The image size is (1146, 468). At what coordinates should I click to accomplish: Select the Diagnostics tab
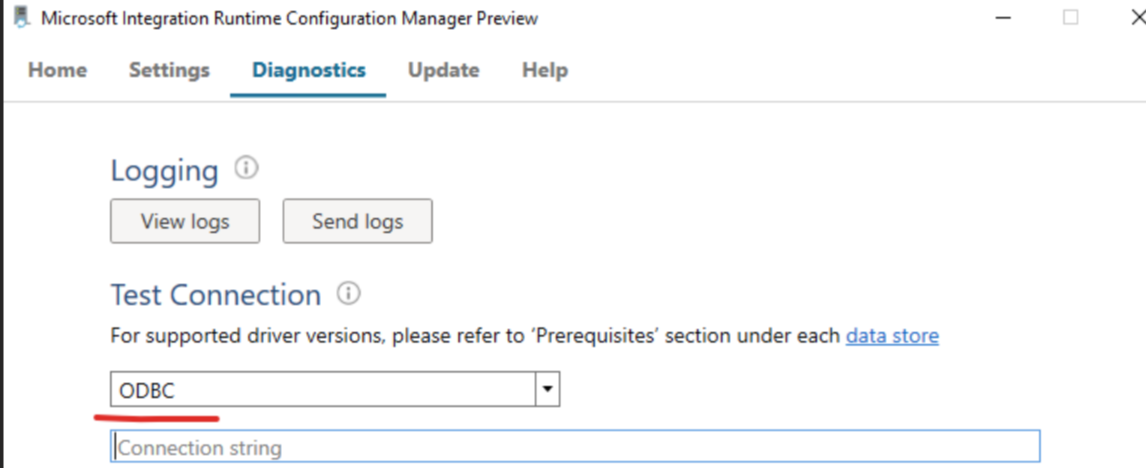click(308, 70)
